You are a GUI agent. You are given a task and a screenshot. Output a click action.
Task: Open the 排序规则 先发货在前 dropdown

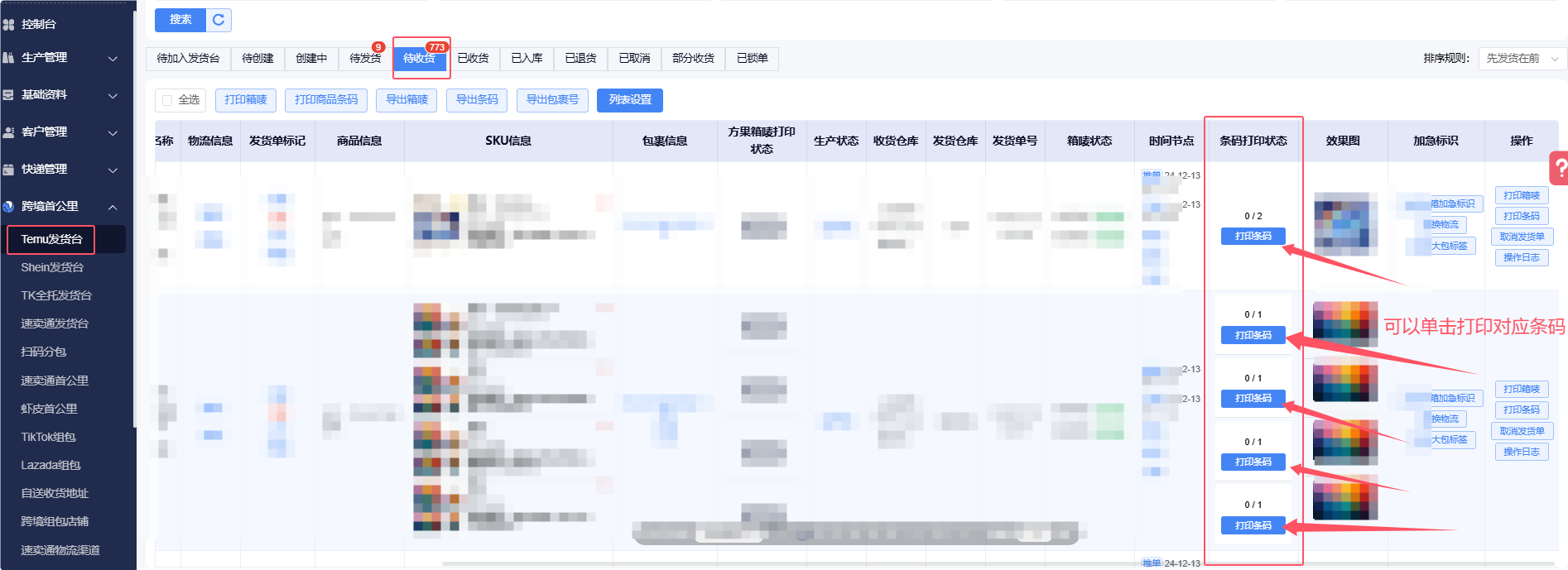click(x=1522, y=59)
